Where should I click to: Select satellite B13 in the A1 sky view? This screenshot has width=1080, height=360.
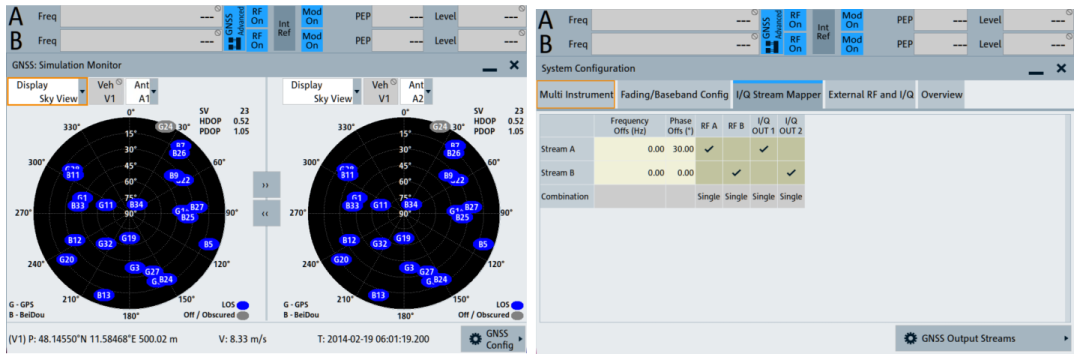[x=104, y=295]
